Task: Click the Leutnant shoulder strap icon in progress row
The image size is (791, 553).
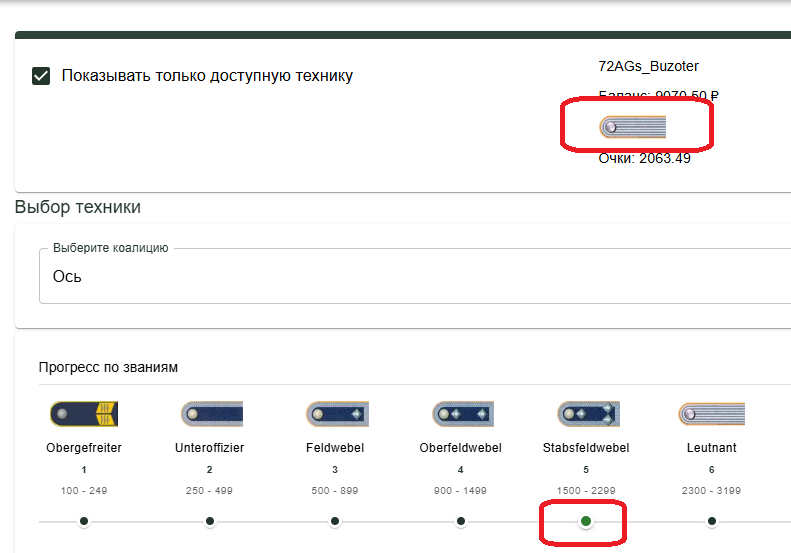Action: tap(711, 414)
